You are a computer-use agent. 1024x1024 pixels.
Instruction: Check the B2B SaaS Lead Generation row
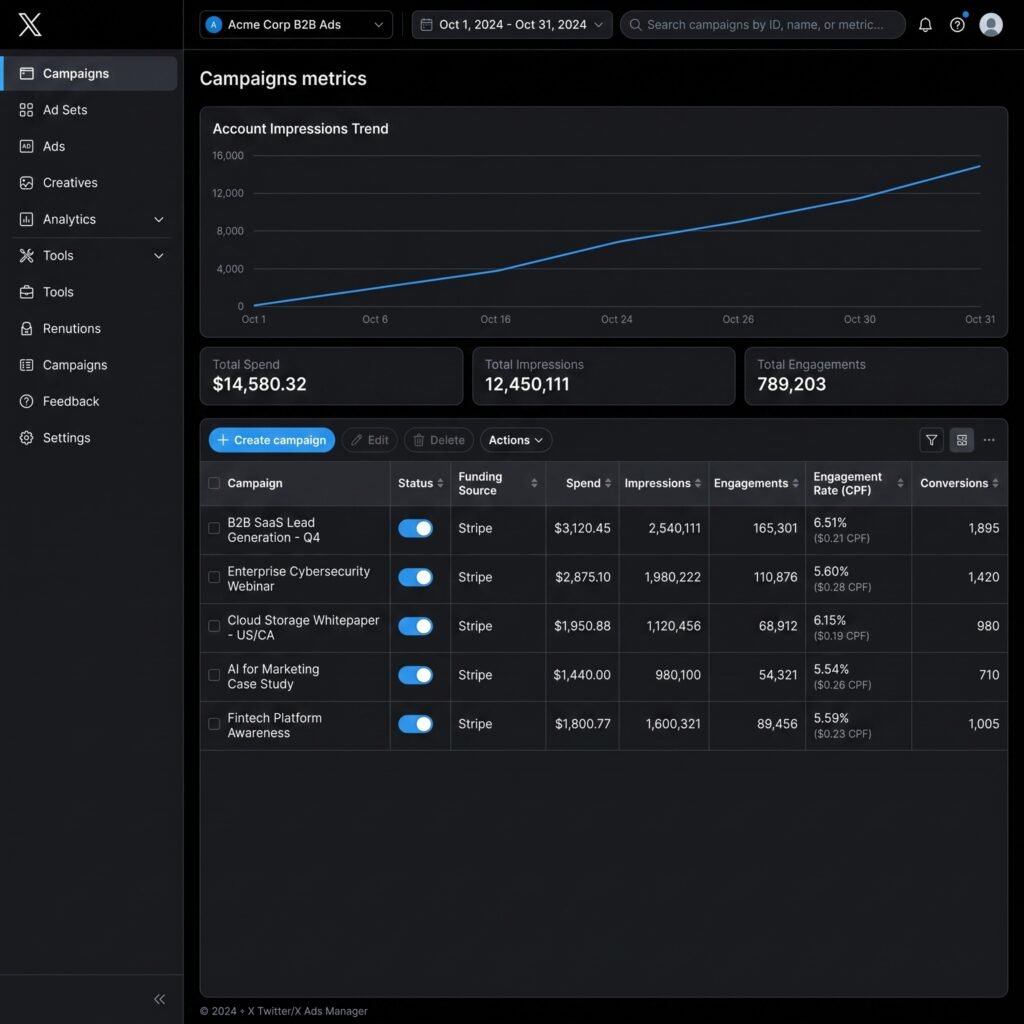click(214, 528)
